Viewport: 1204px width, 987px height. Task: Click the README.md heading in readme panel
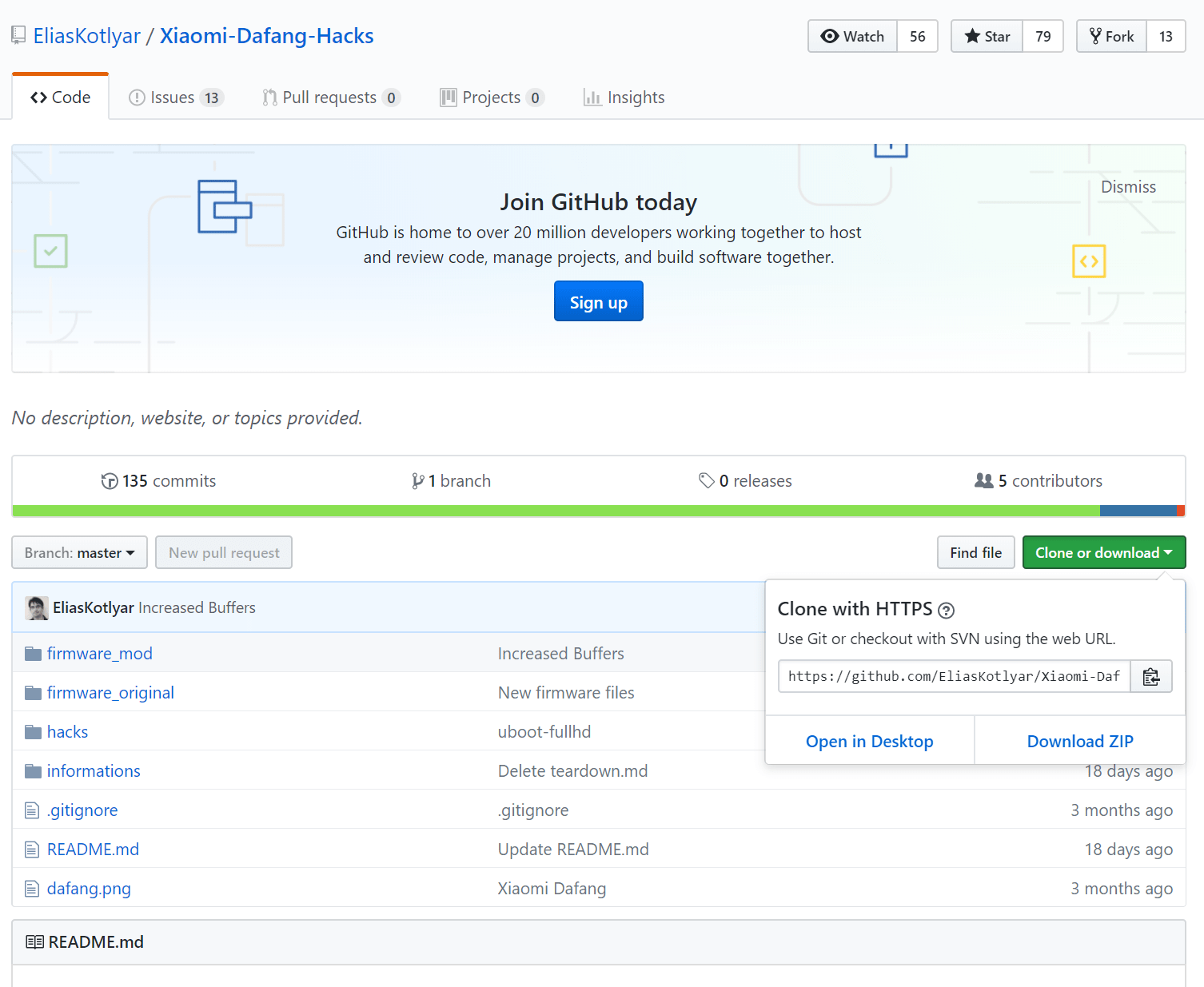pos(96,942)
